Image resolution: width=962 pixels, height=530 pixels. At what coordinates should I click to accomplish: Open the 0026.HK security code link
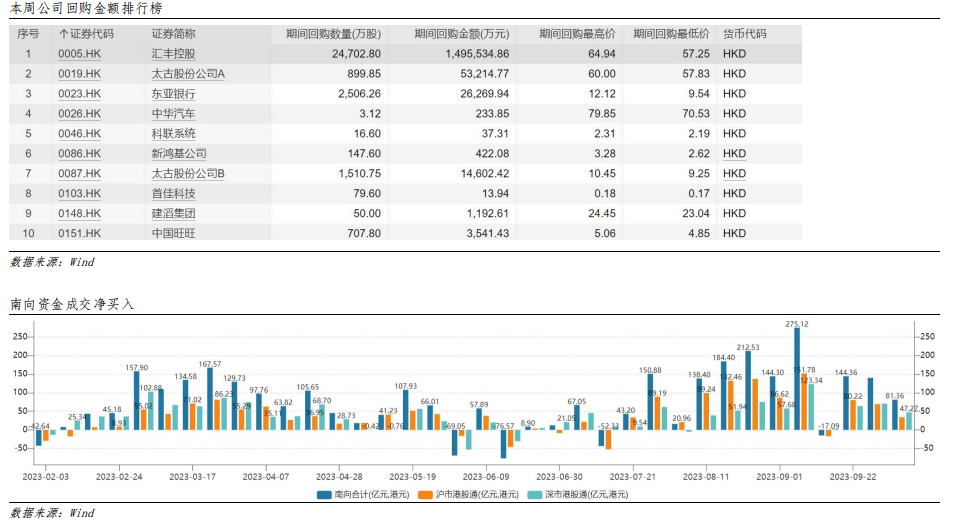pyautogui.click(x=79, y=113)
